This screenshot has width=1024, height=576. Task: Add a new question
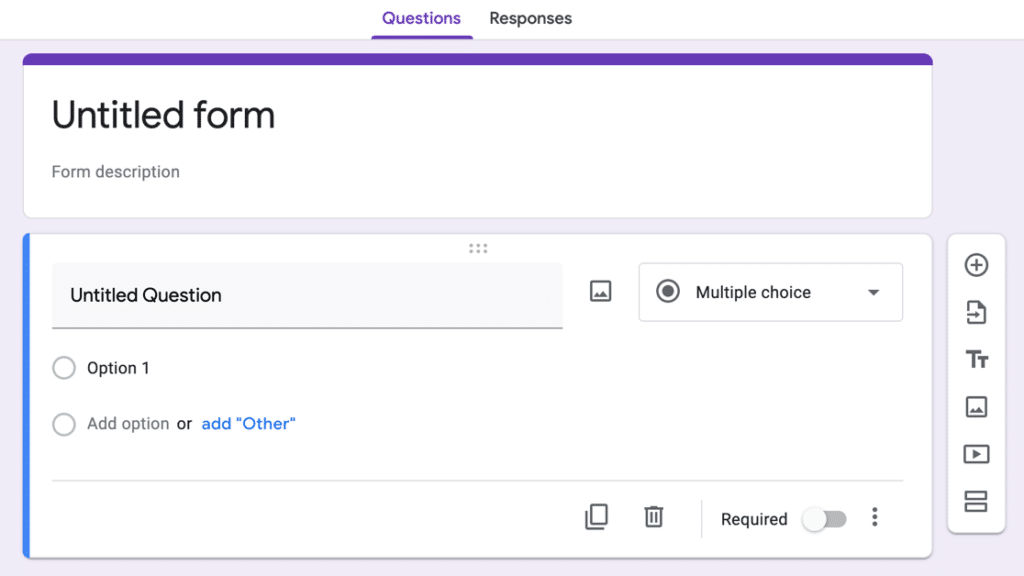tap(977, 265)
